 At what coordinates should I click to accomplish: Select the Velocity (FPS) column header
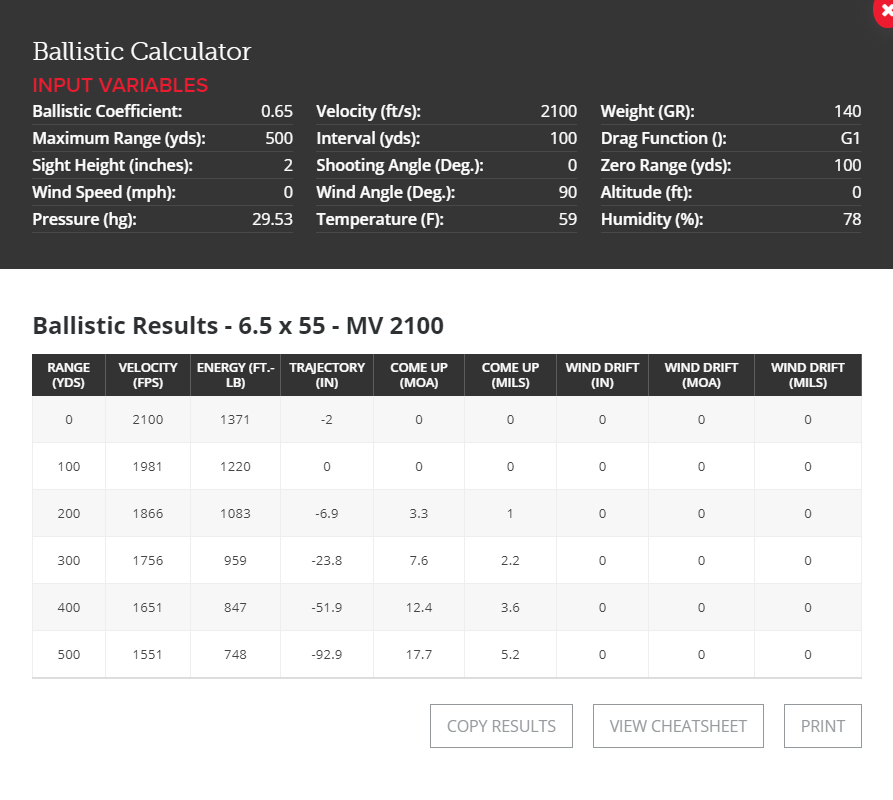pyautogui.click(x=148, y=375)
